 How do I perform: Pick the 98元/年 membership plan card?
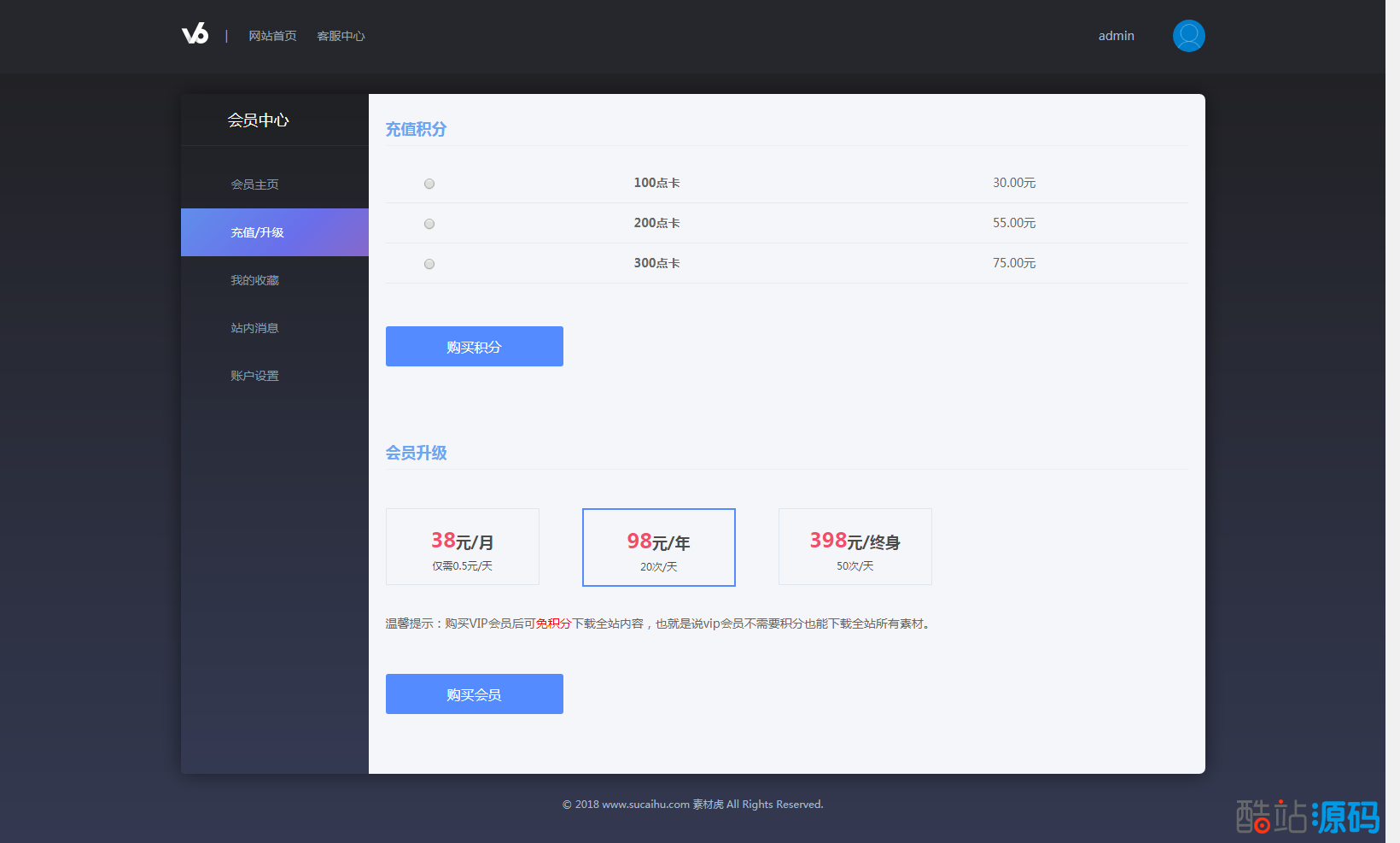pos(658,547)
